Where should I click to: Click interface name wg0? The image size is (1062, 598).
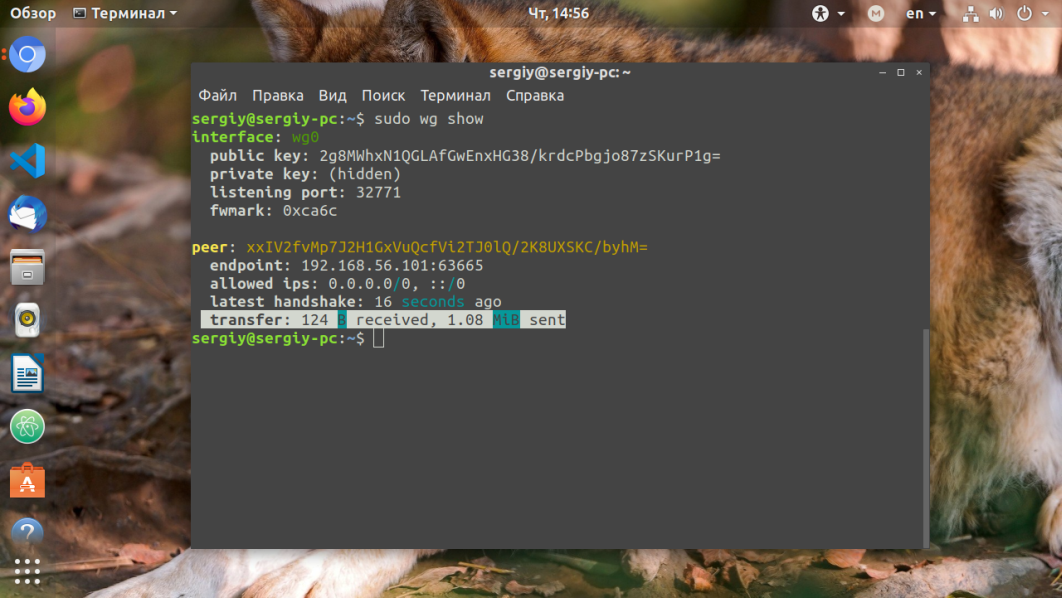(305, 137)
